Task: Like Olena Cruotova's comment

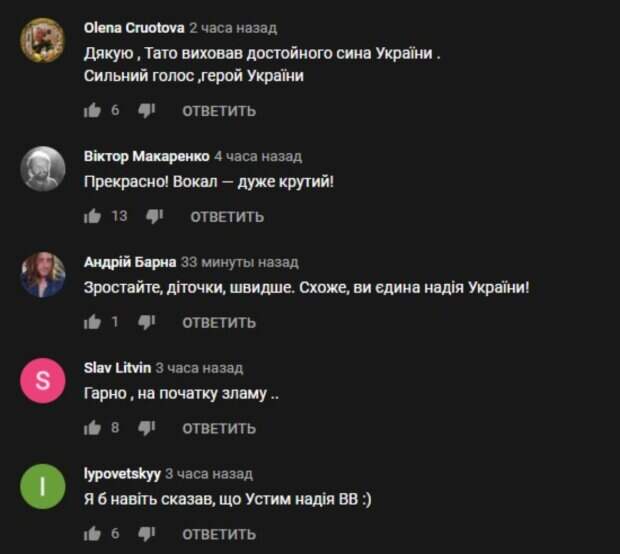Action: 93,111
